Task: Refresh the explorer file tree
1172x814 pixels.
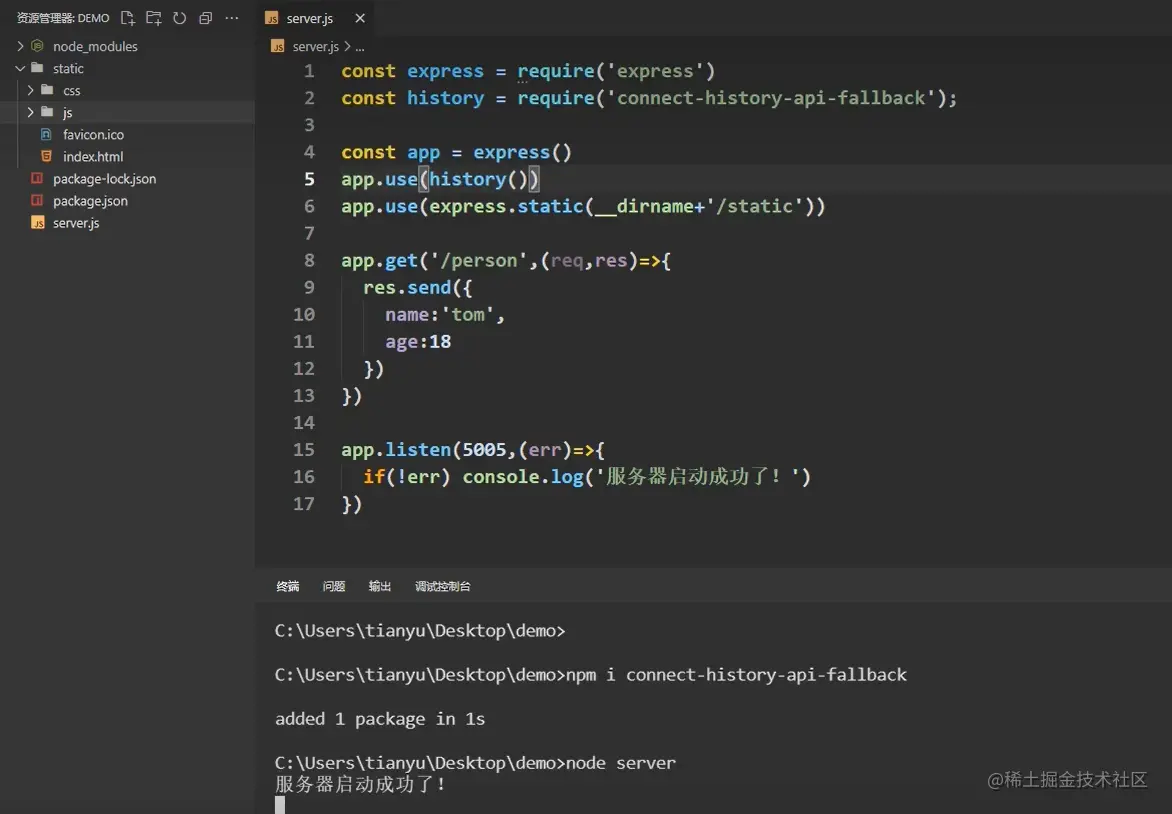Action: click(x=179, y=18)
